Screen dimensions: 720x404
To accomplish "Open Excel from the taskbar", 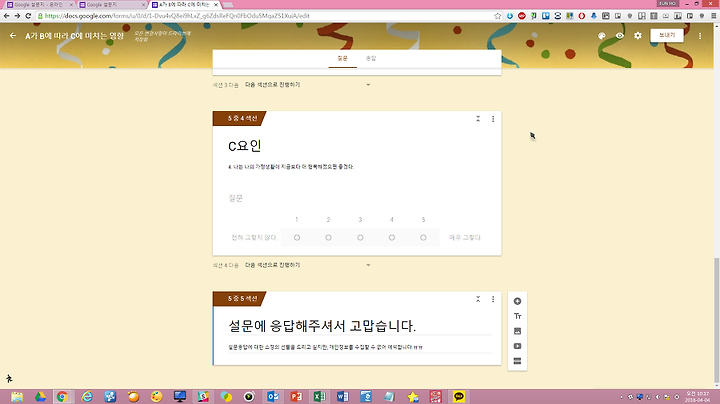I will 320,397.
